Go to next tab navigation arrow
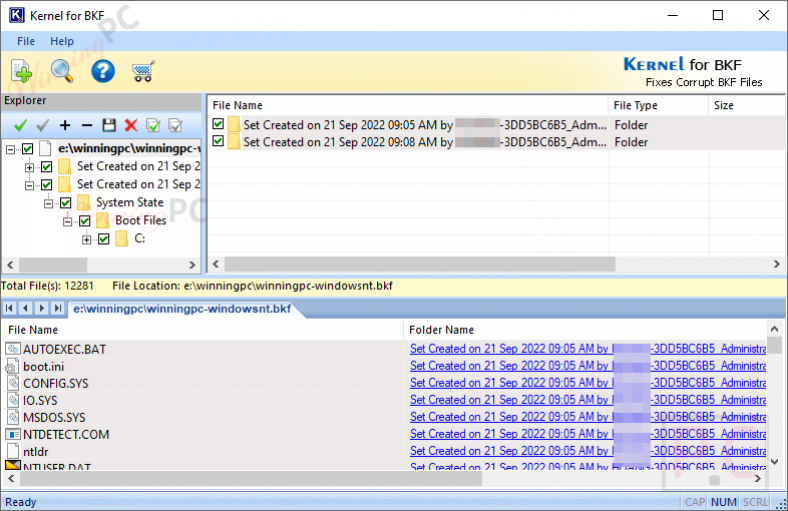The width and height of the screenshot is (788, 511). (x=42, y=308)
